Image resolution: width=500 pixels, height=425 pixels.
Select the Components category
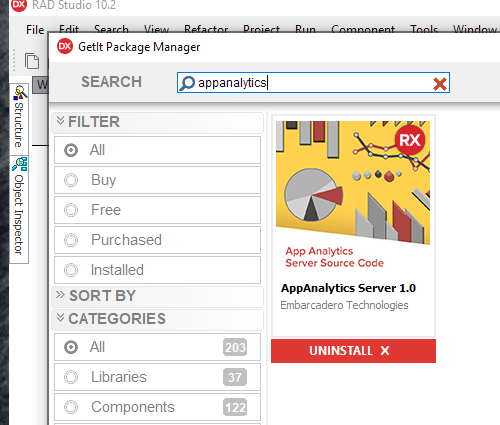click(x=157, y=407)
